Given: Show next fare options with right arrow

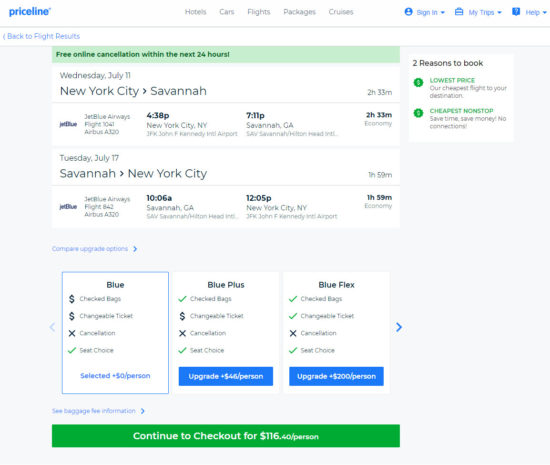Looking at the screenshot, I should click(399, 327).
